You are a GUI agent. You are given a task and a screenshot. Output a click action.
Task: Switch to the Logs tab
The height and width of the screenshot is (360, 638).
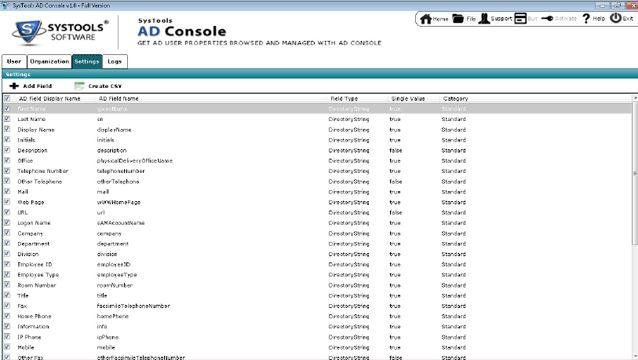tap(115, 61)
